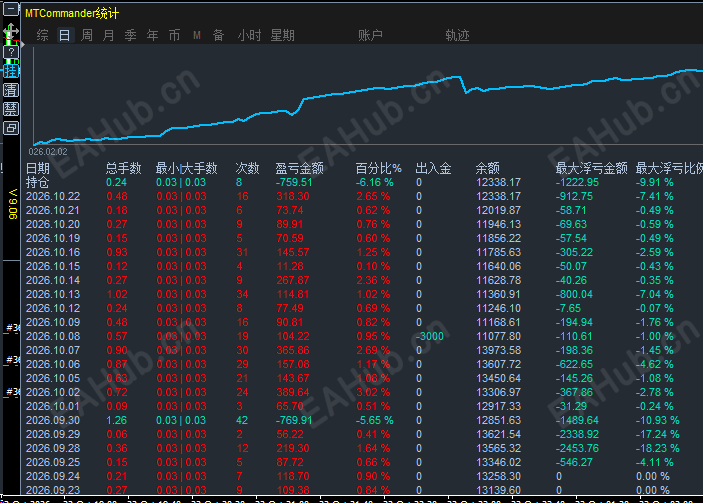Select the 2026.10.21 date row
The height and width of the screenshot is (503, 703).
(53, 210)
